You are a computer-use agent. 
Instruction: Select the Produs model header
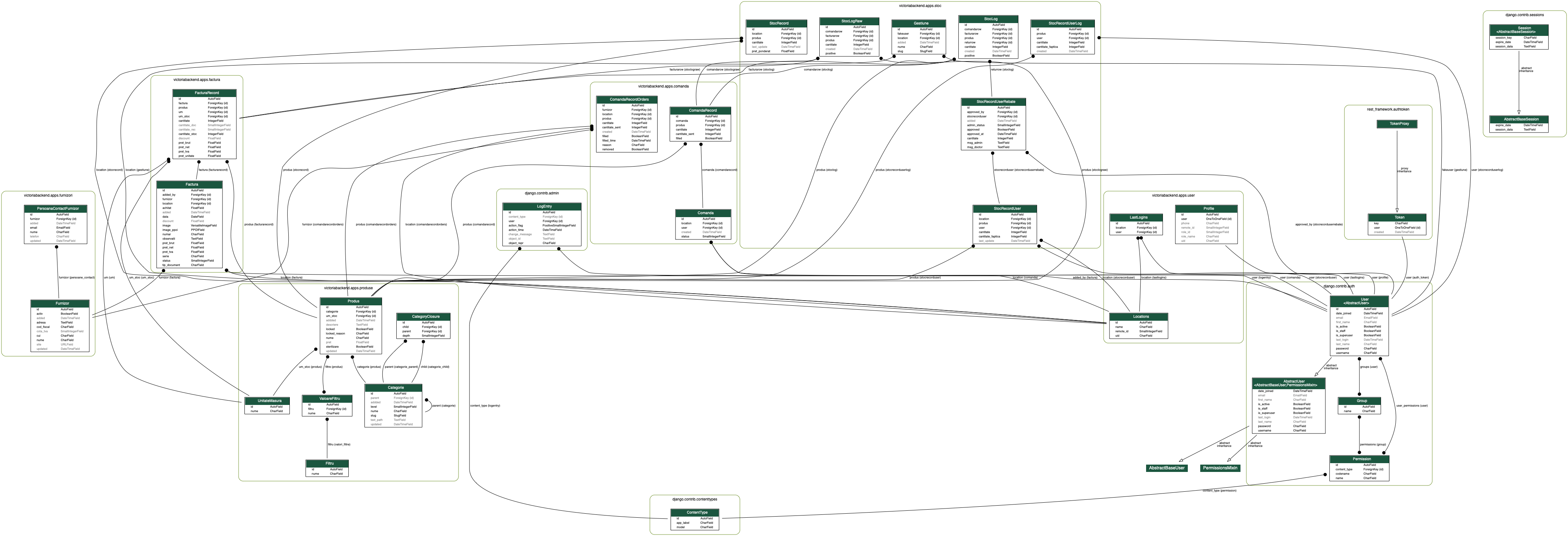tap(353, 301)
